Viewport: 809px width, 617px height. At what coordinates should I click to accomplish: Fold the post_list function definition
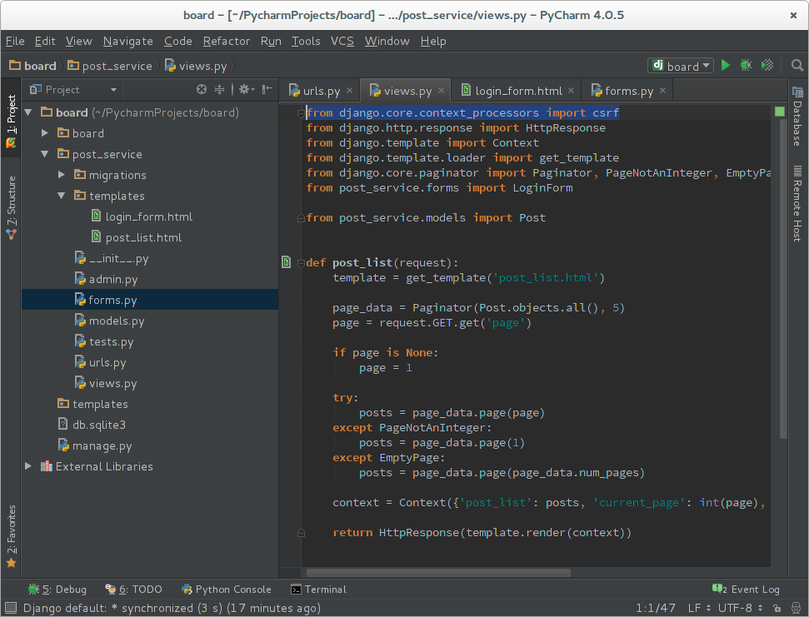click(x=301, y=263)
